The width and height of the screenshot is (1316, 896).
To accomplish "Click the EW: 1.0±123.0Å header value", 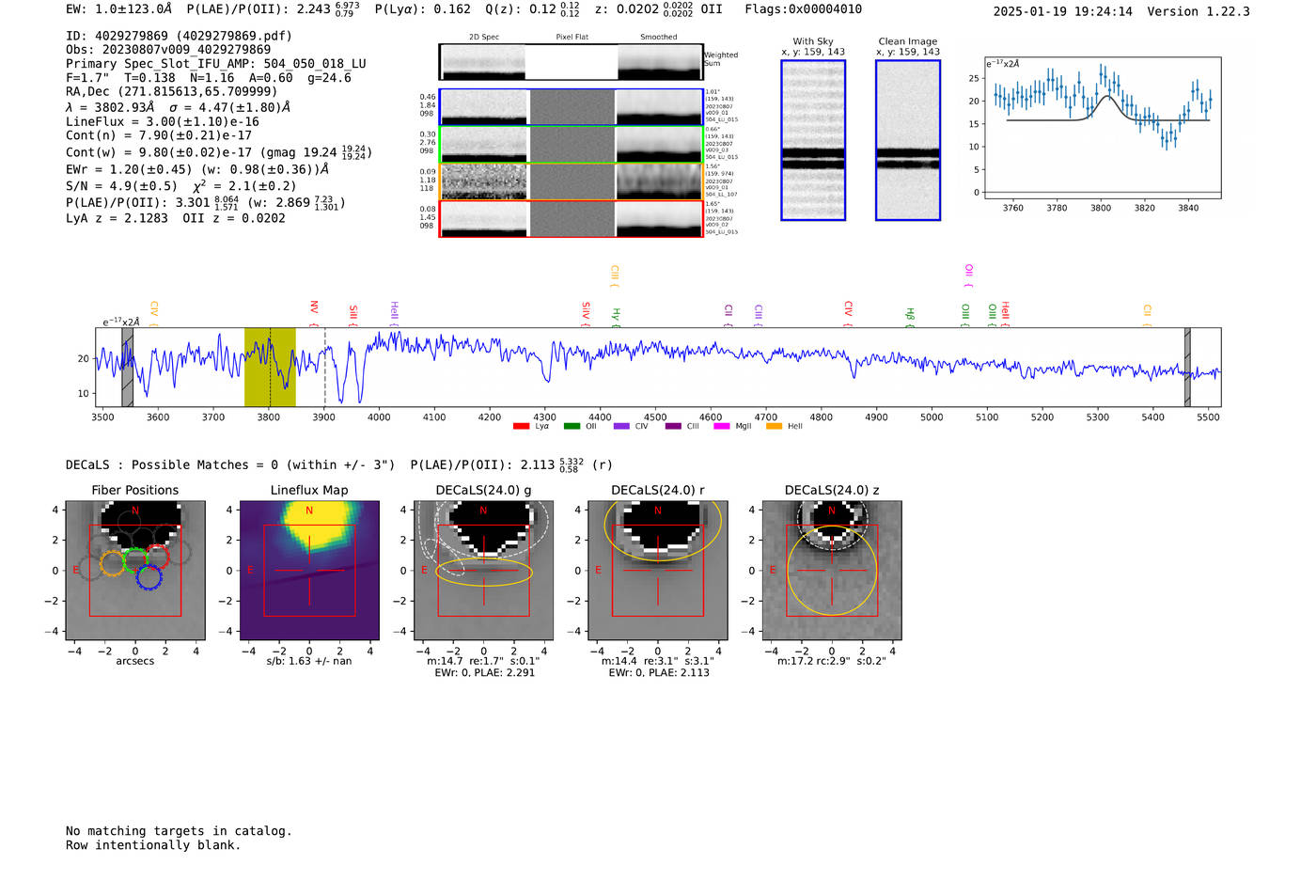I will [x=119, y=9].
